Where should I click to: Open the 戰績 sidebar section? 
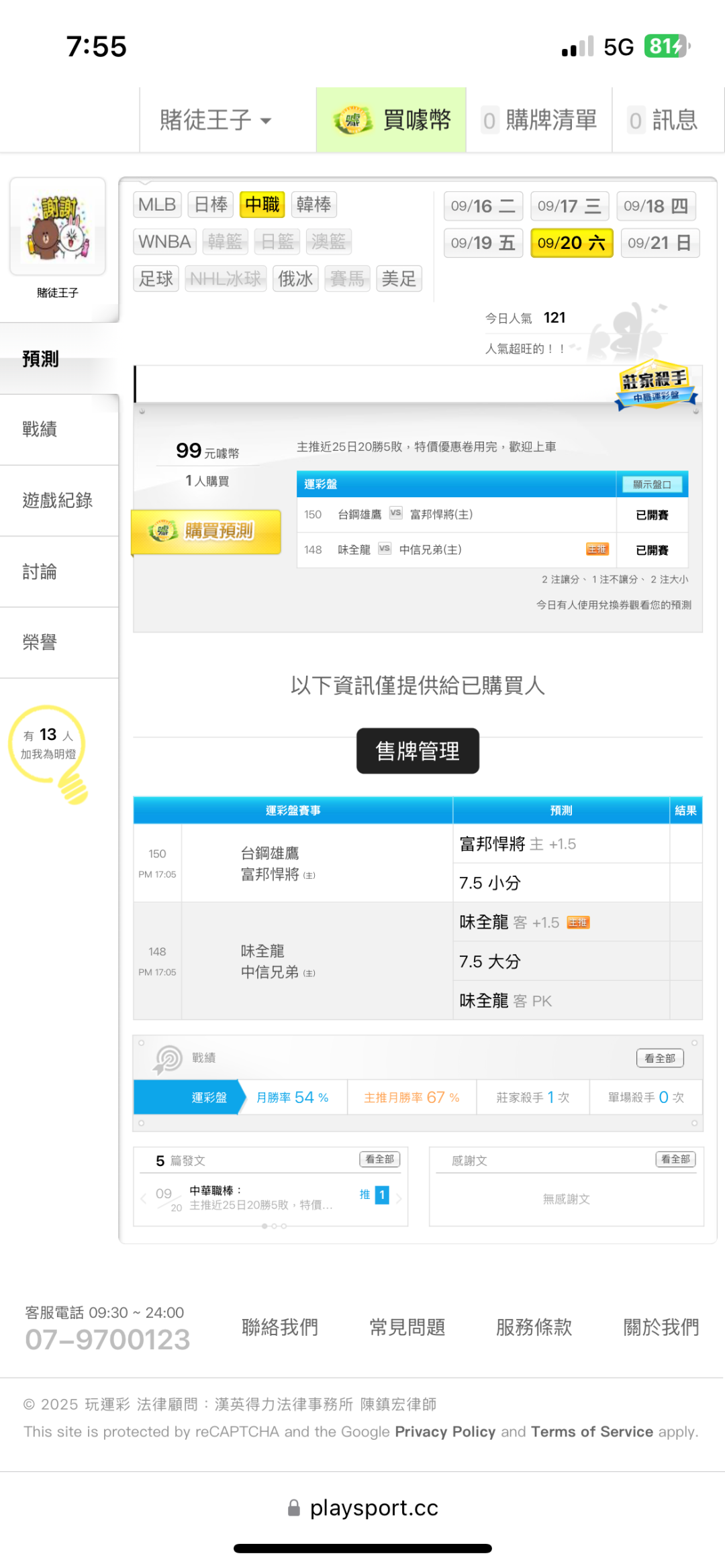coord(59,429)
